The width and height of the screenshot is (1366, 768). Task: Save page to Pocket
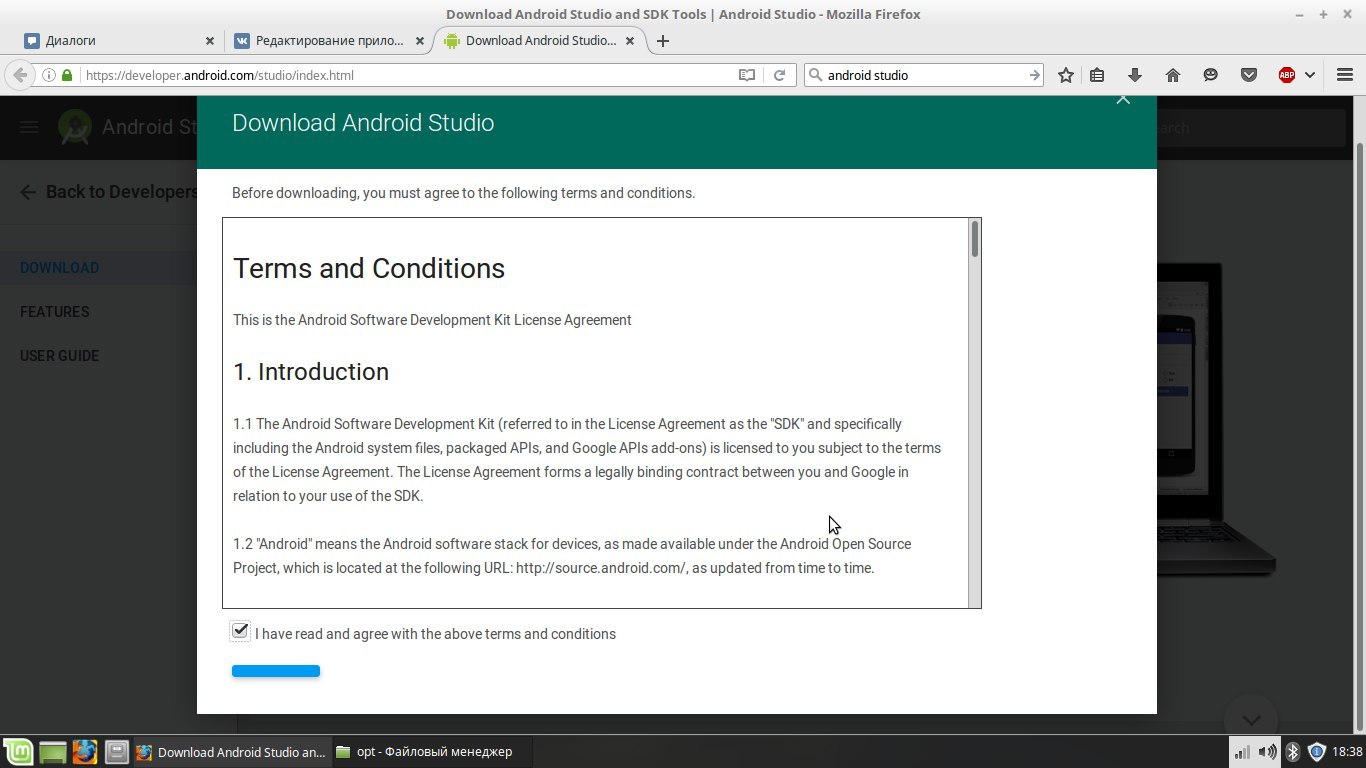[x=1248, y=75]
